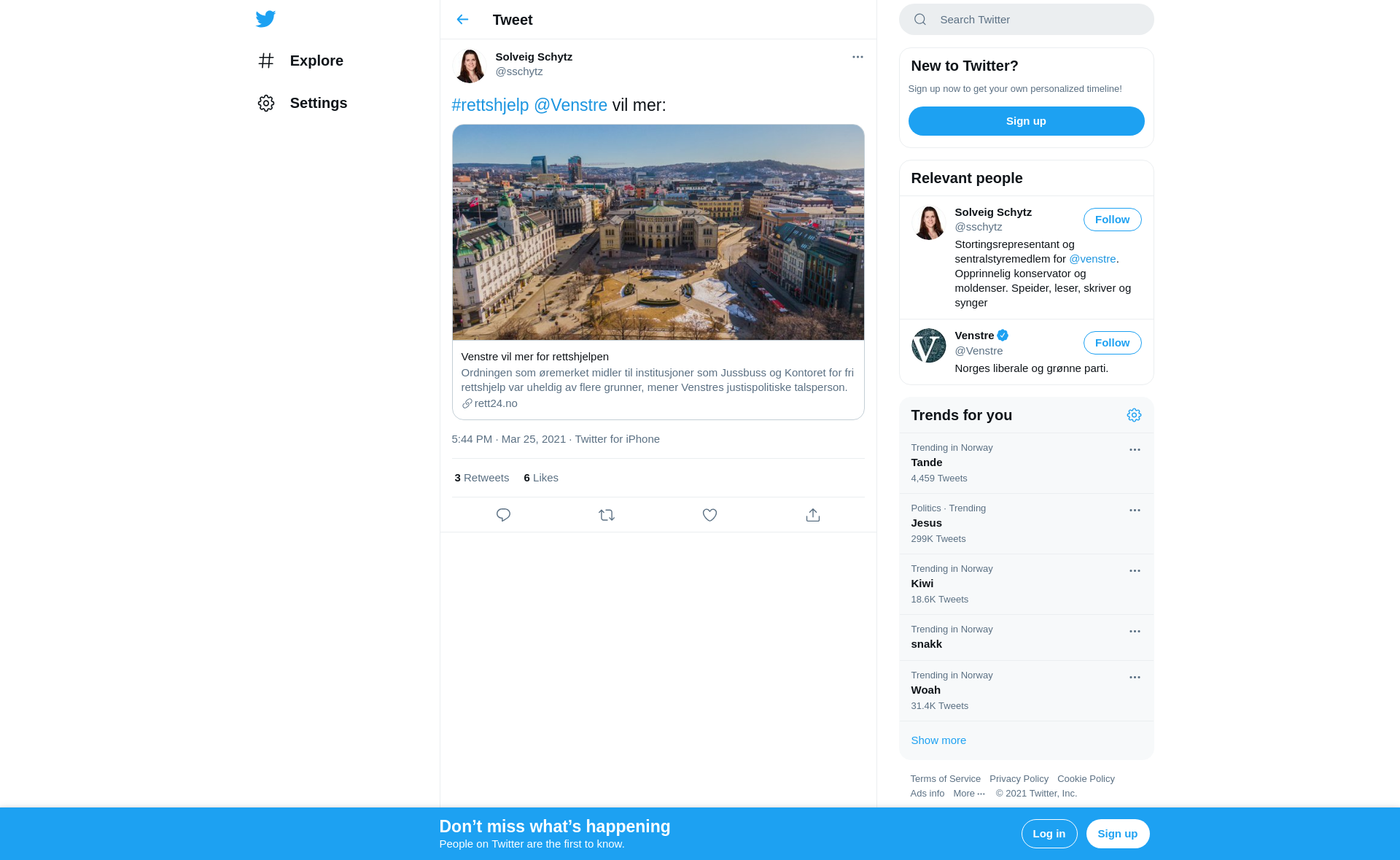Open the Explore menu item
This screenshot has height=860, width=1400.
coord(300,61)
